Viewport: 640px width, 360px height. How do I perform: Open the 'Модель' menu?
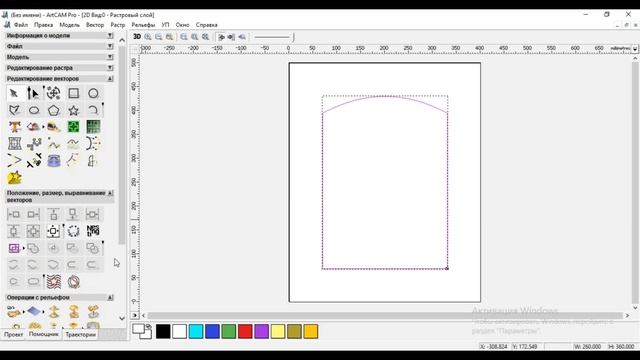pos(69,25)
